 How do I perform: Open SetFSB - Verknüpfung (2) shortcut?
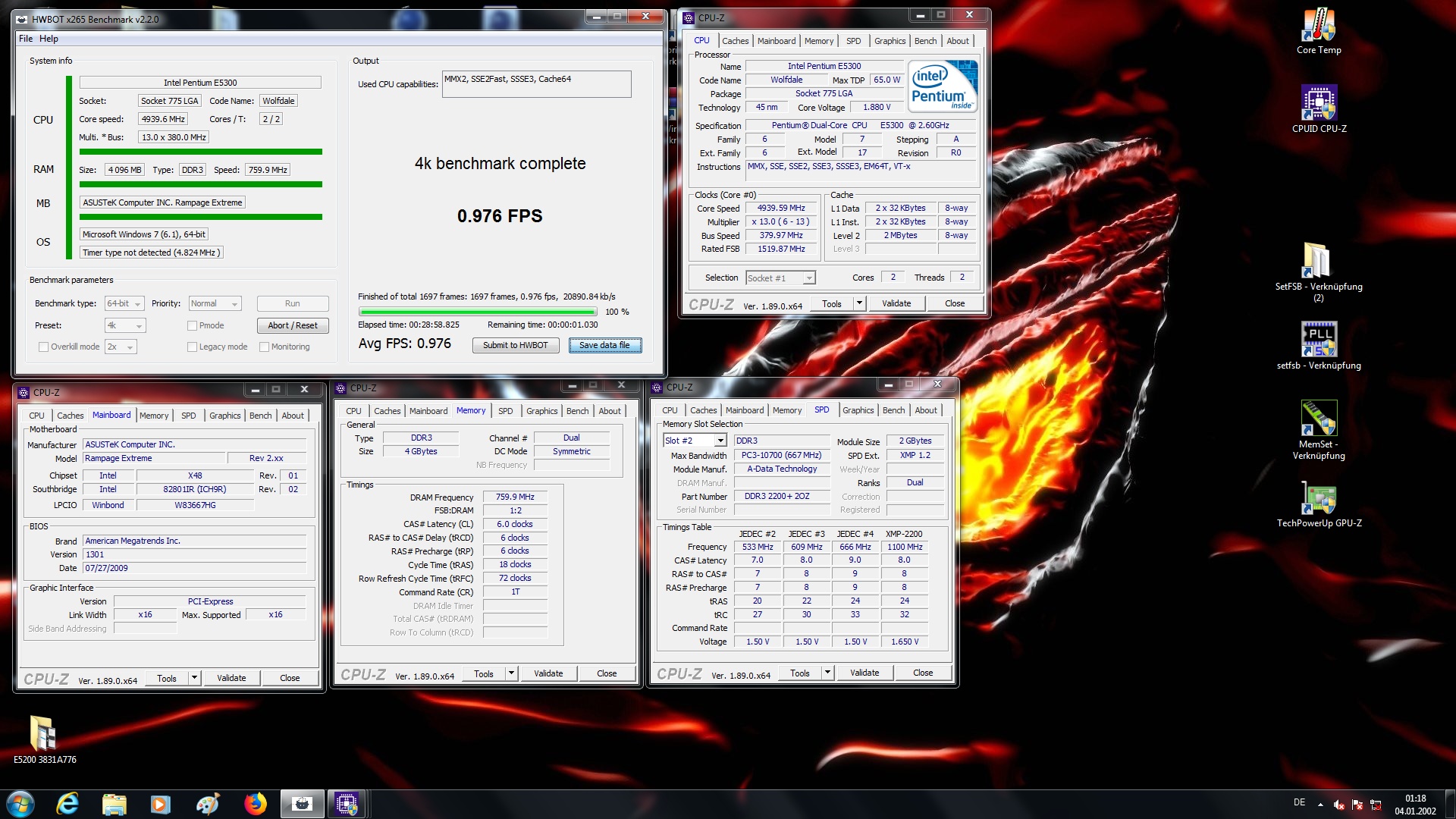(x=1319, y=271)
